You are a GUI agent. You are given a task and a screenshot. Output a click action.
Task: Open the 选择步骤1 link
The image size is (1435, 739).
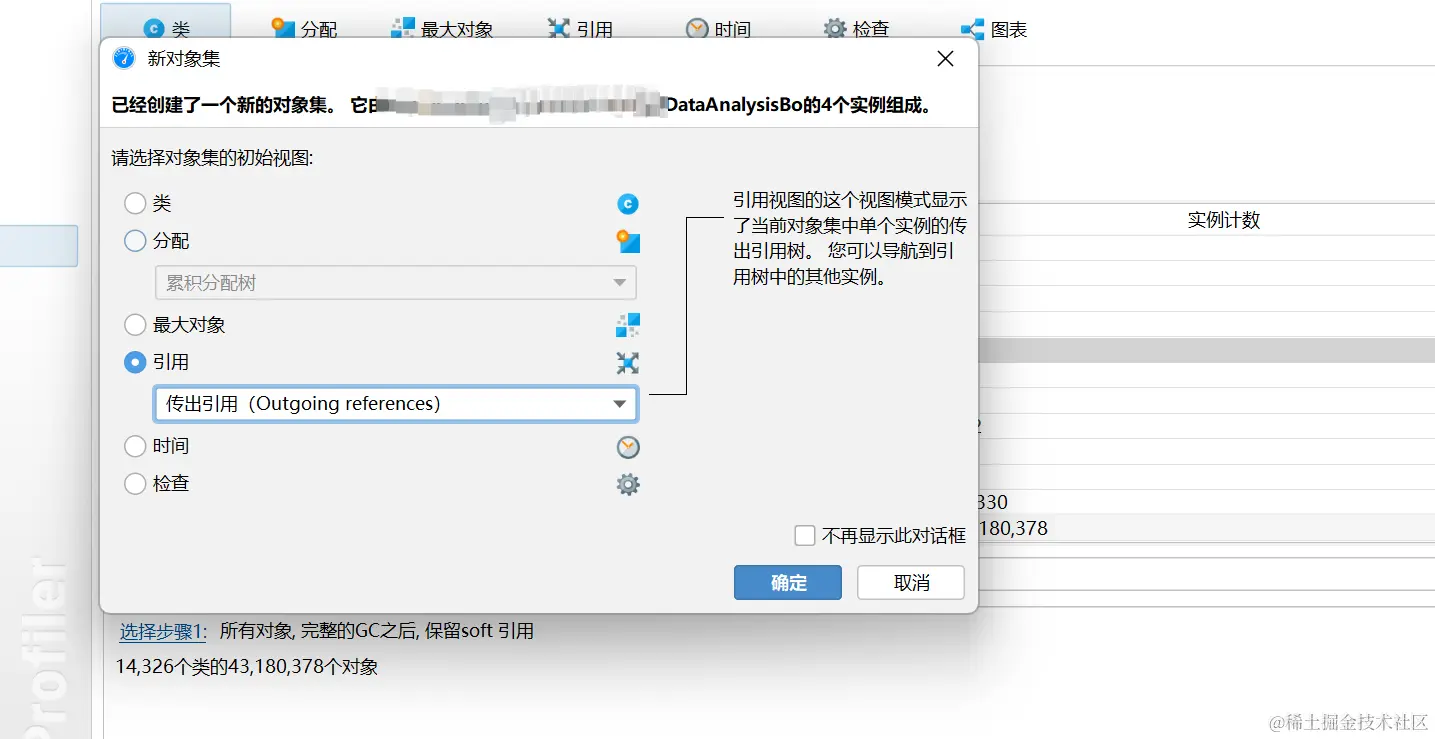click(x=162, y=632)
